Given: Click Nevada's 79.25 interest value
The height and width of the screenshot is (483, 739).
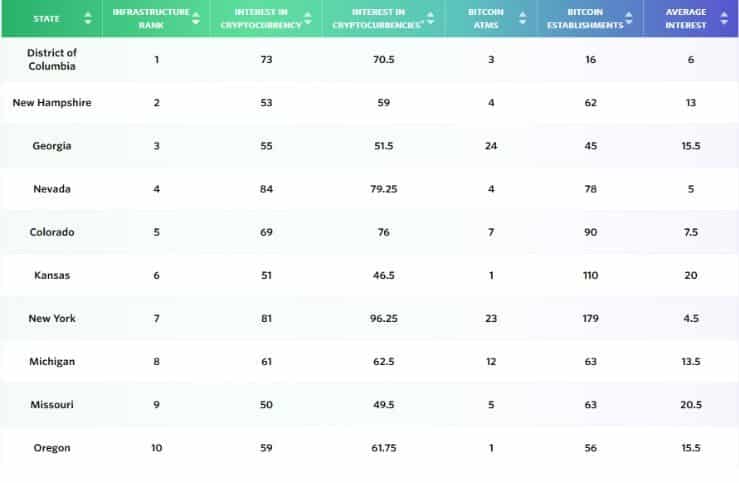Looking at the screenshot, I should (x=383, y=189).
